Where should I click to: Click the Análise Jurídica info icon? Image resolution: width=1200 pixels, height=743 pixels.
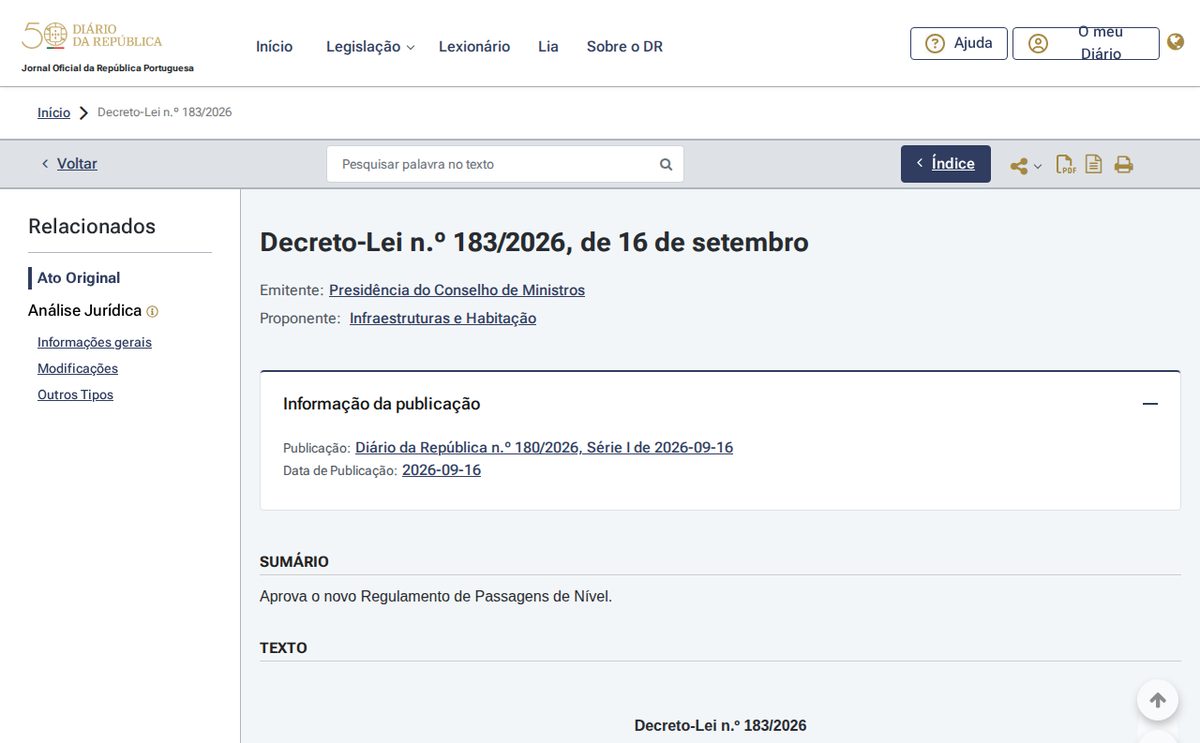(x=152, y=312)
